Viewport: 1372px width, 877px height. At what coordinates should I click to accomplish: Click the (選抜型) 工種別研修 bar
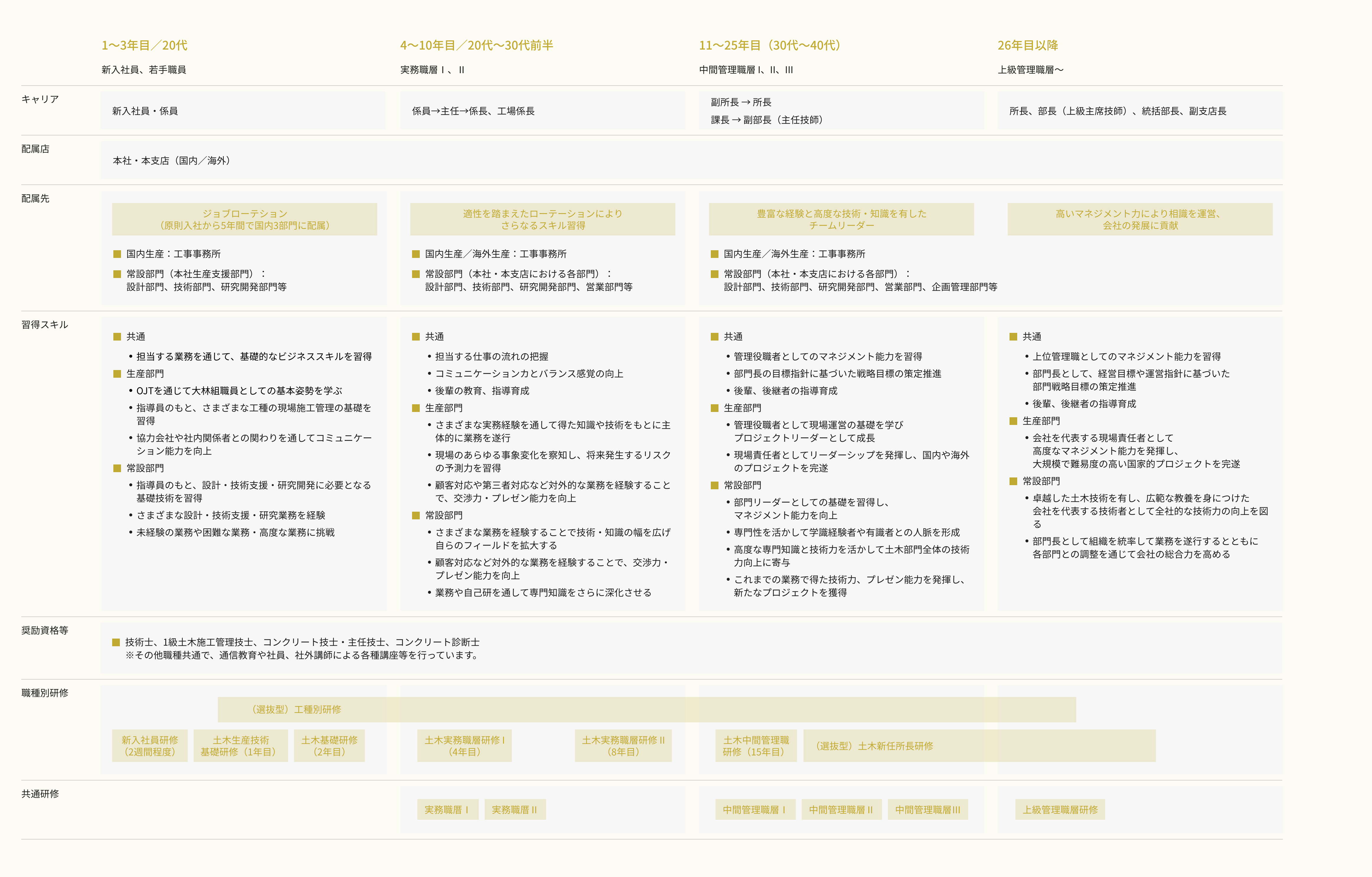[646, 709]
